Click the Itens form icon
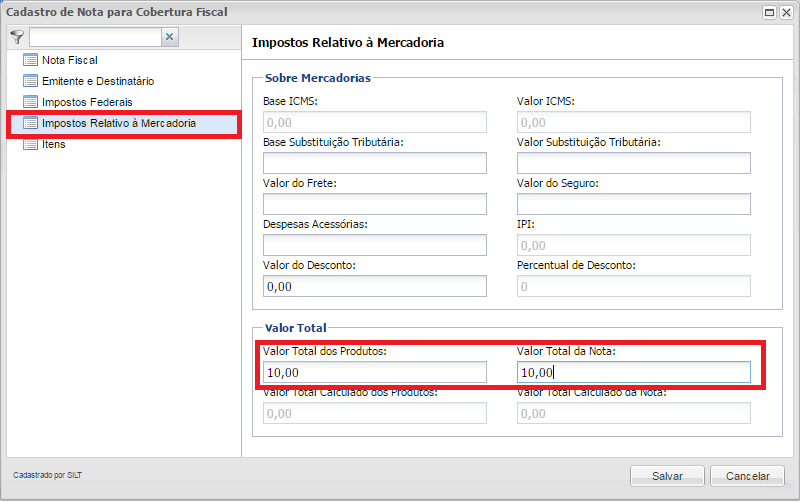 click(x=30, y=144)
